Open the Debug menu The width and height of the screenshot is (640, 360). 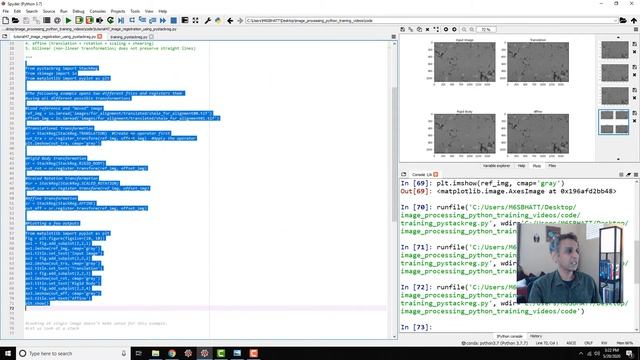click(x=78, y=11)
